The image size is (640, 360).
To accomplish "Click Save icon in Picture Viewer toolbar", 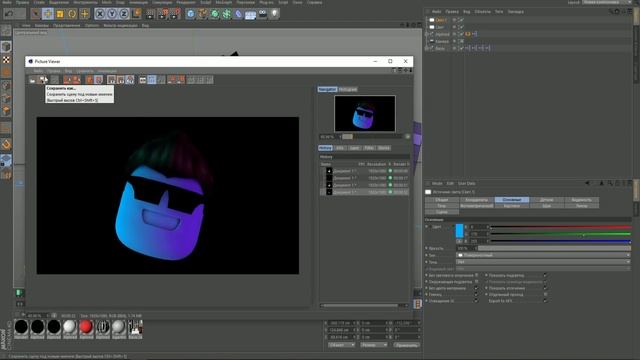I will click(x=43, y=80).
